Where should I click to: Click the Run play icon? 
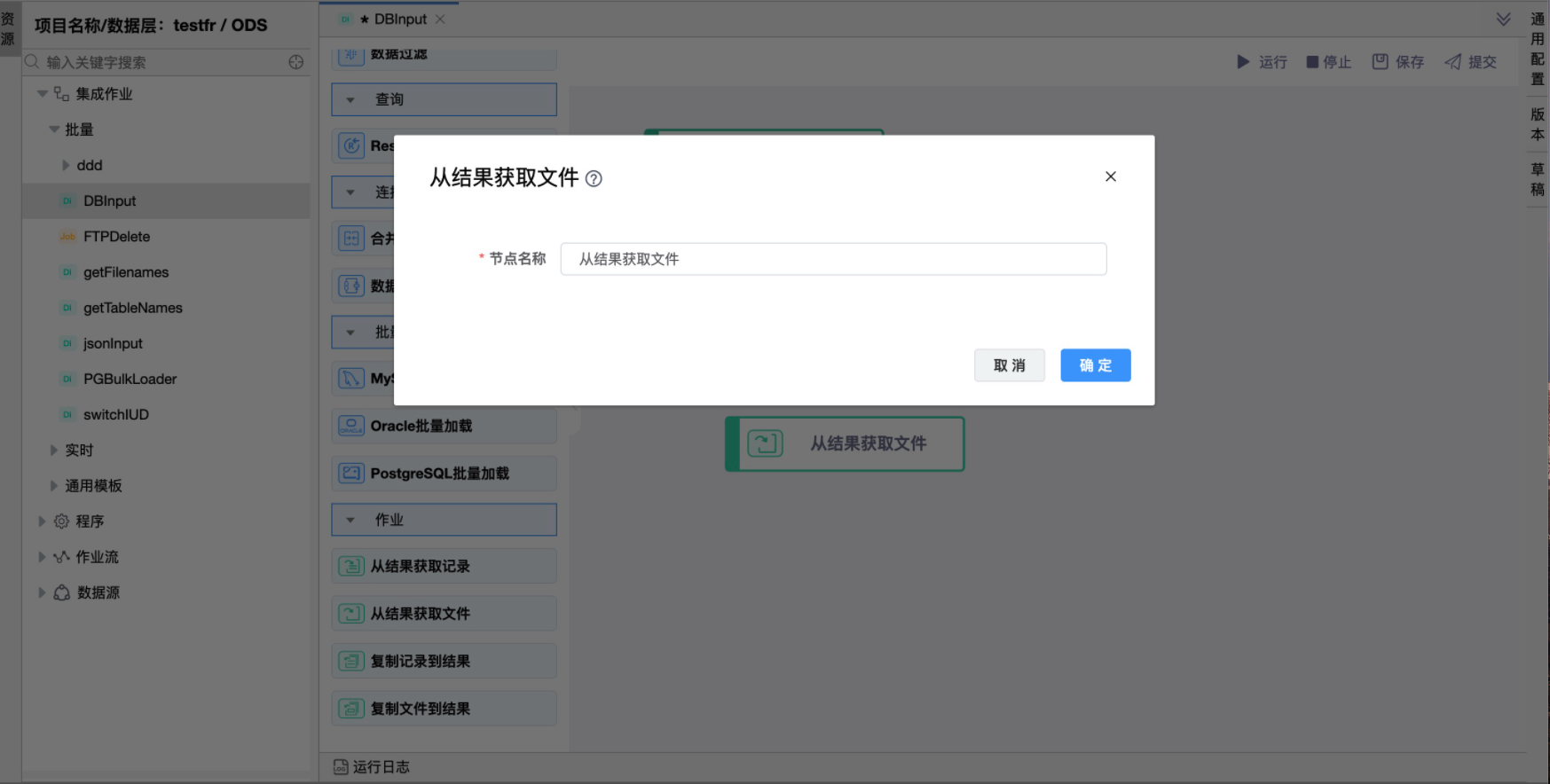point(1243,62)
